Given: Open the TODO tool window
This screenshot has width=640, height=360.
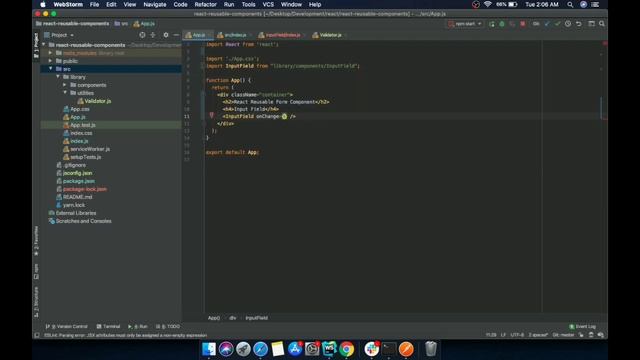Looking at the screenshot, I should click(168, 327).
